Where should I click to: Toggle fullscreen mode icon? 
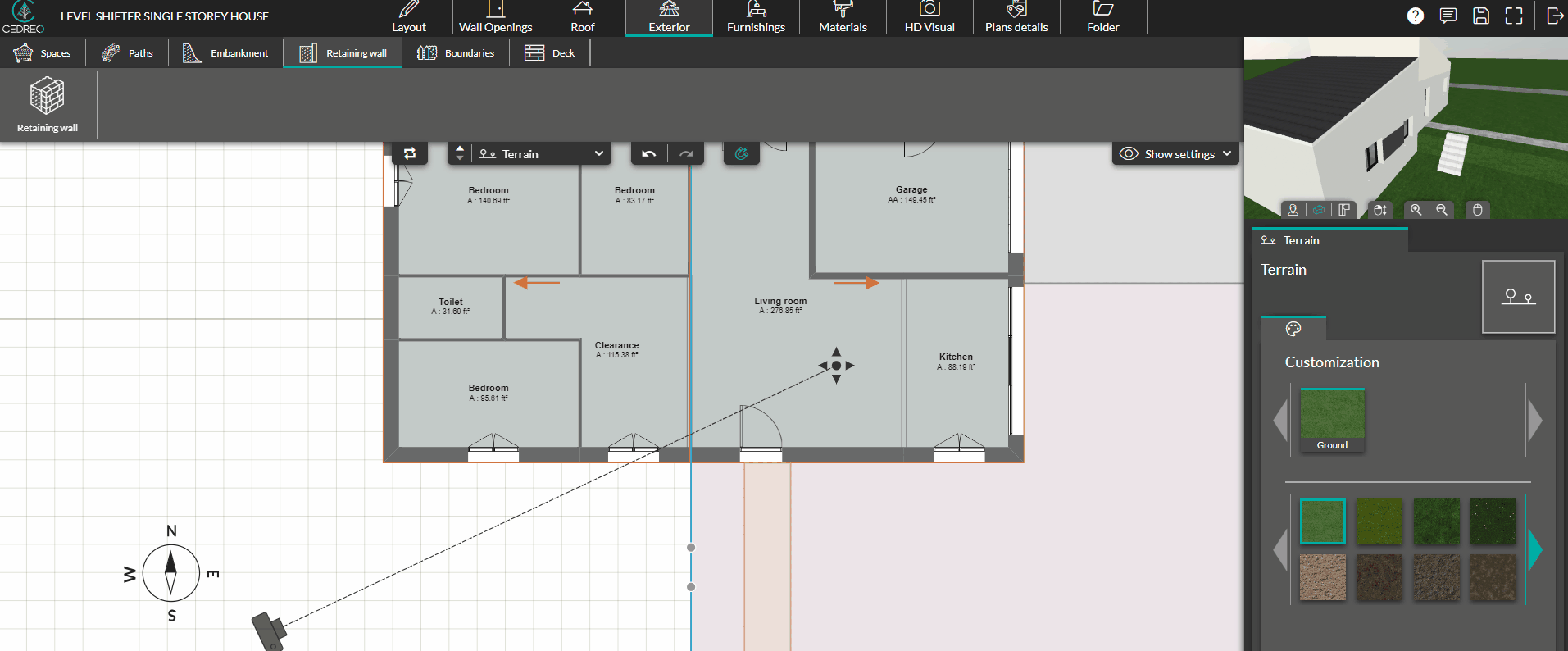1514,16
